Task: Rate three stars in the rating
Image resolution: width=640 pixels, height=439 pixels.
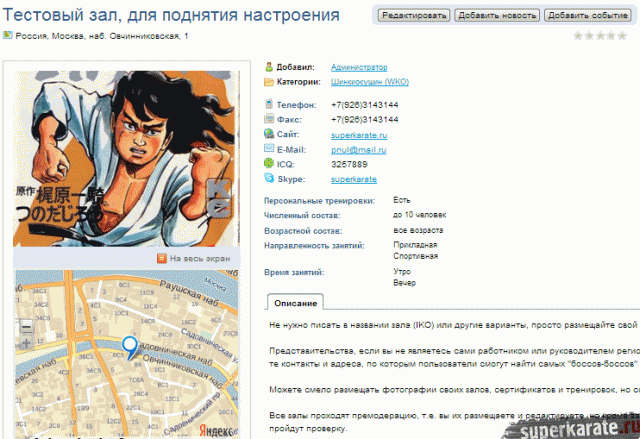Action: click(600, 36)
